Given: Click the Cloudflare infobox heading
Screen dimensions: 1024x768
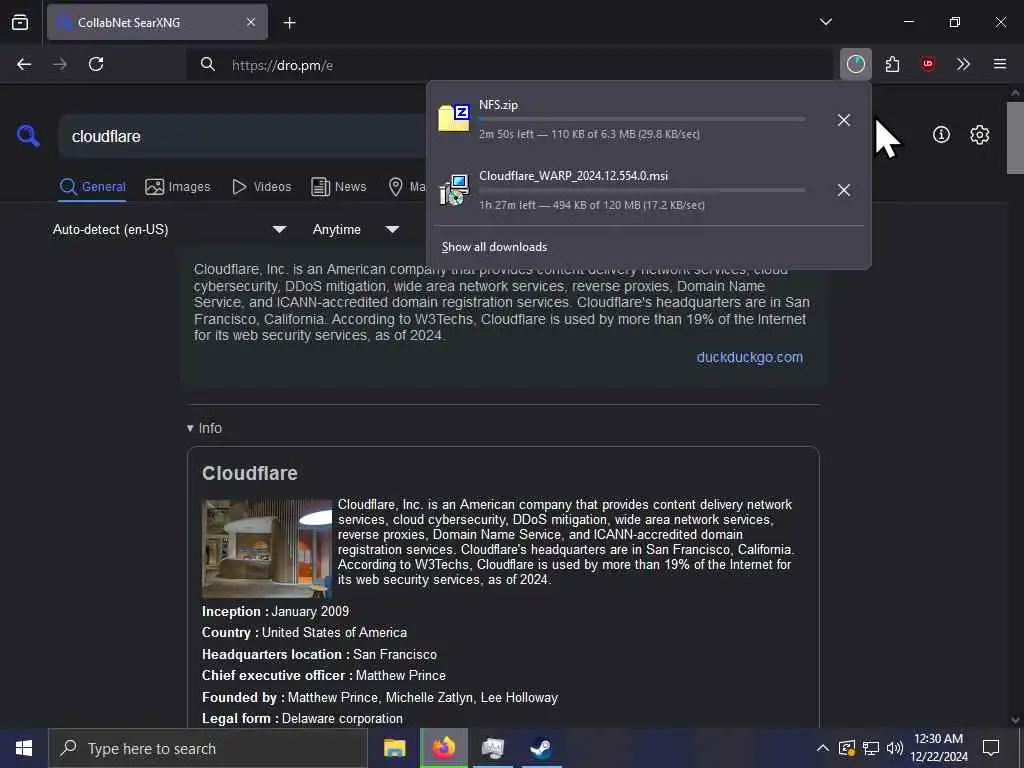Looking at the screenshot, I should (x=249, y=473).
